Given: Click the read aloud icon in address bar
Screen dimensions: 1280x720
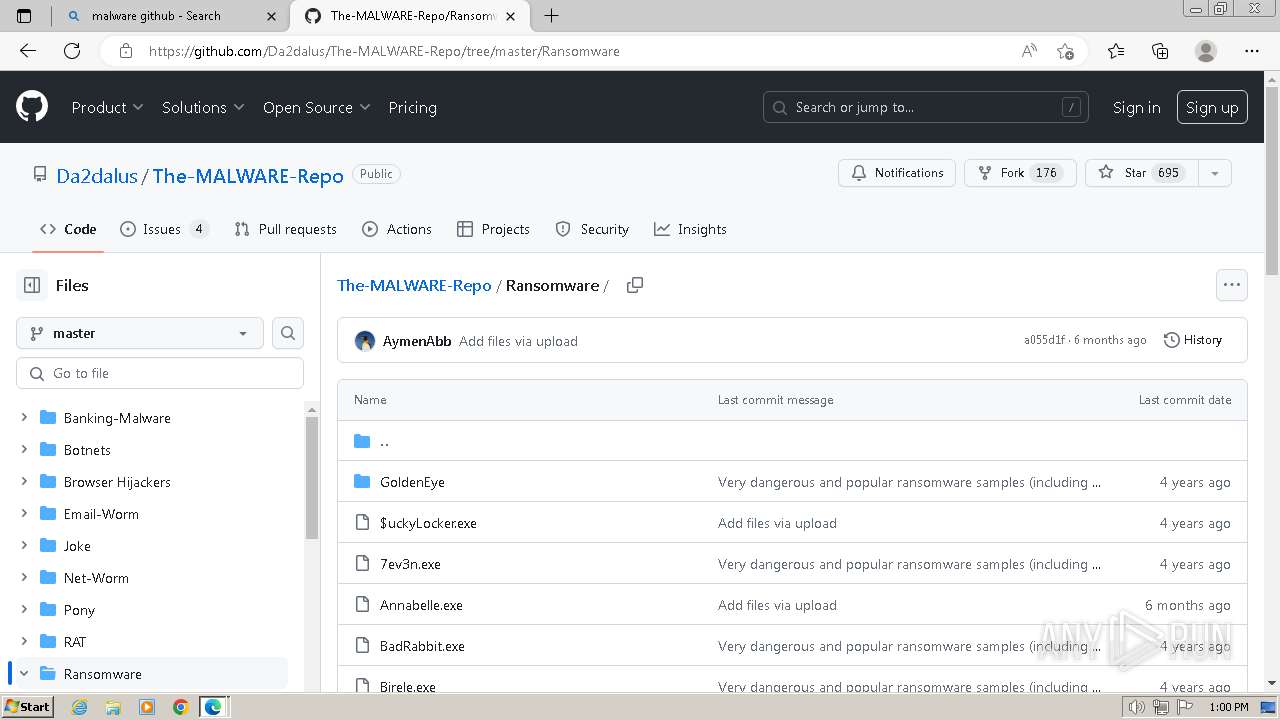Looking at the screenshot, I should click(x=1029, y=51).
